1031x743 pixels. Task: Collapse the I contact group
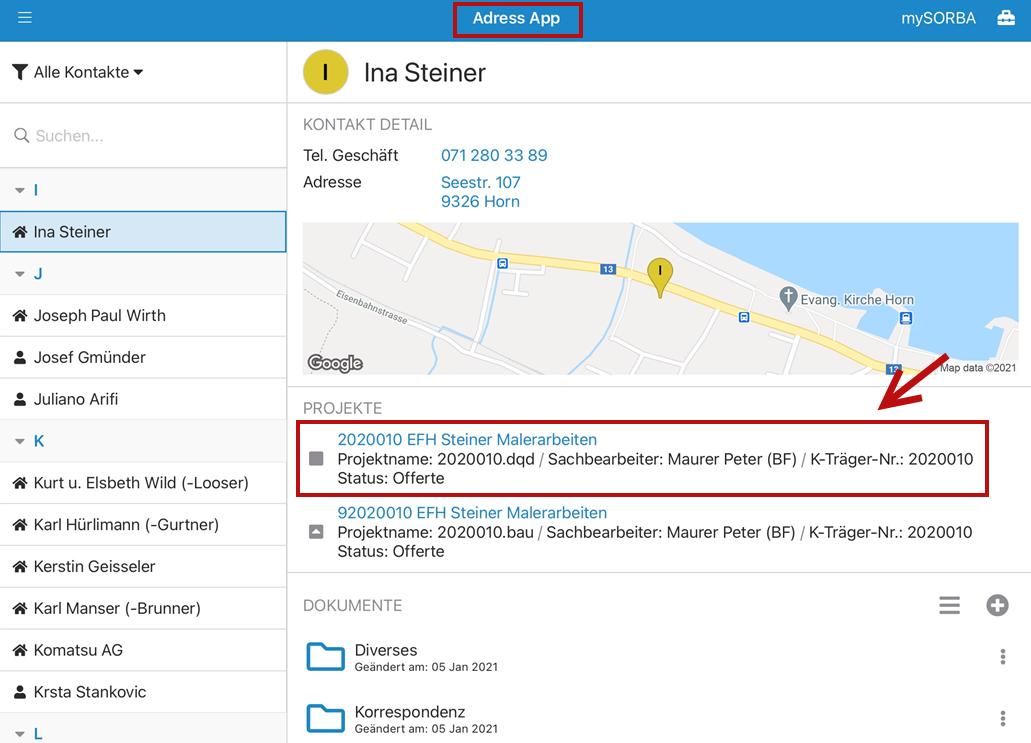click(x=20, y=190)
